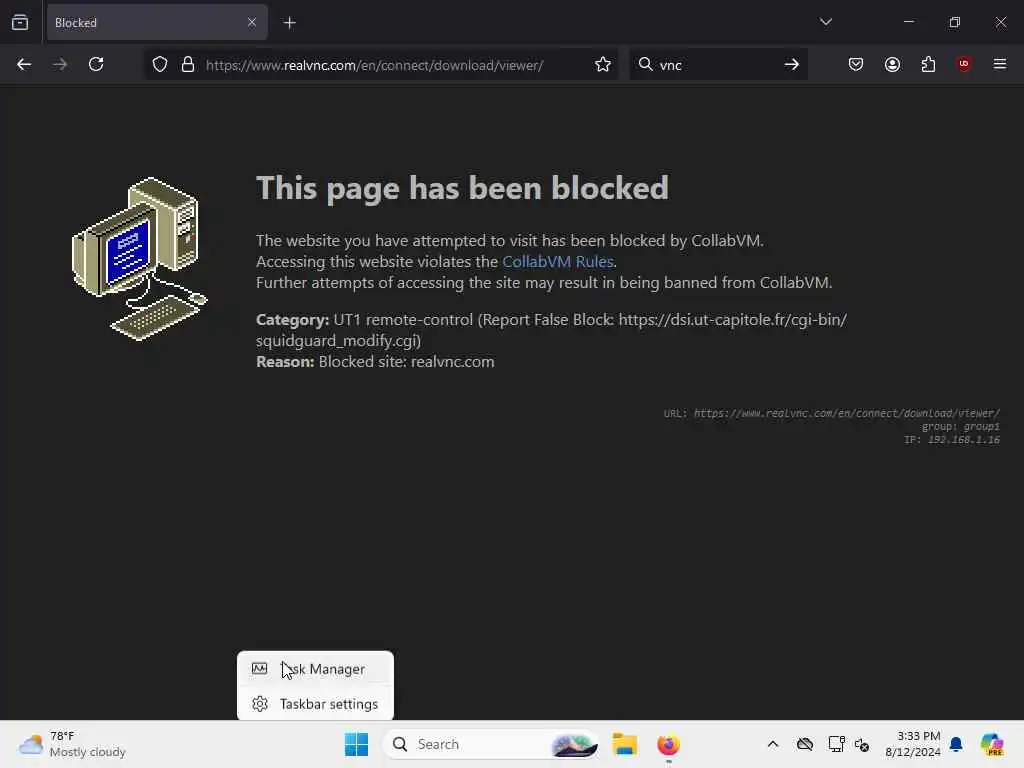Open tracking protection shield icon
1024x768 pixels.
coord(160,64)
